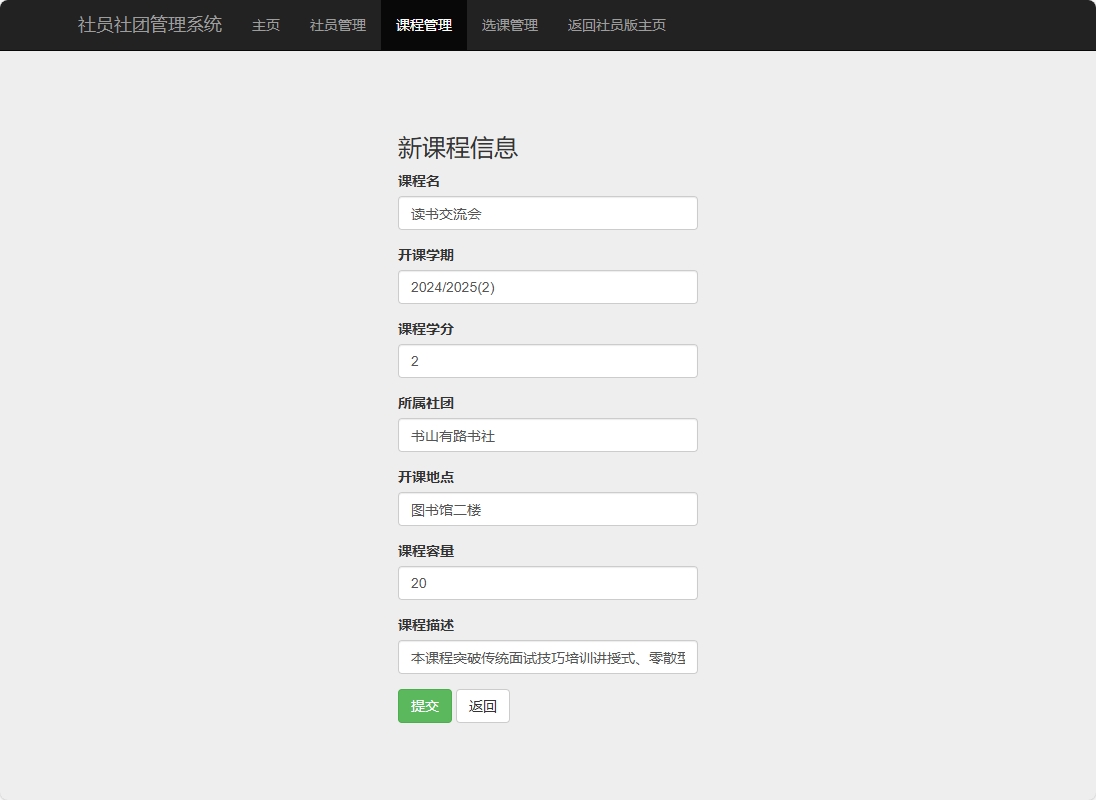The width and height of the screenshot is (1096, 800).
Task: Click the 新课程信息 page heading
Action: pos(459,148)
